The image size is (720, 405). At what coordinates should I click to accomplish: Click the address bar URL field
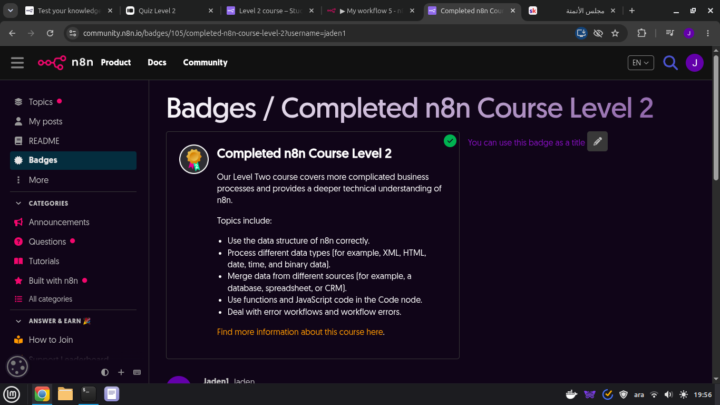(x=321, y=33)
